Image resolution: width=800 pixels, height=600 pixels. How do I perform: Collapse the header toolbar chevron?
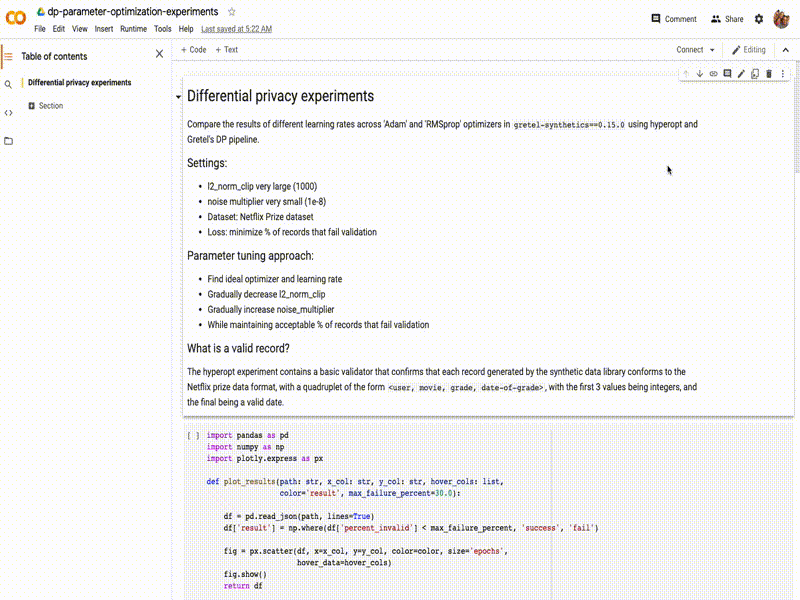[x=786, y=49]
